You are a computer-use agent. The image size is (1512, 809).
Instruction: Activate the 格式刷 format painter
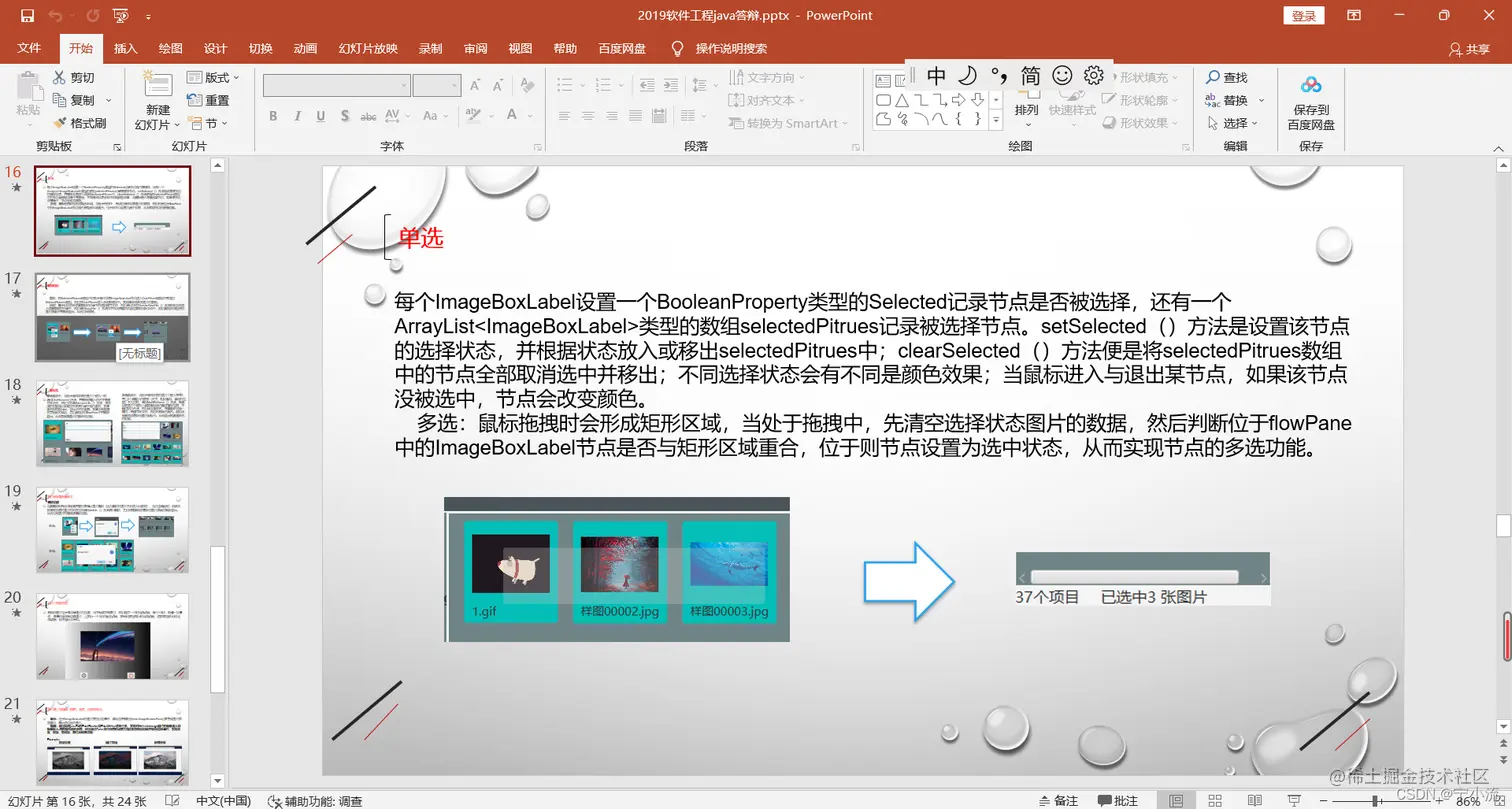click(x=78, y=123)
